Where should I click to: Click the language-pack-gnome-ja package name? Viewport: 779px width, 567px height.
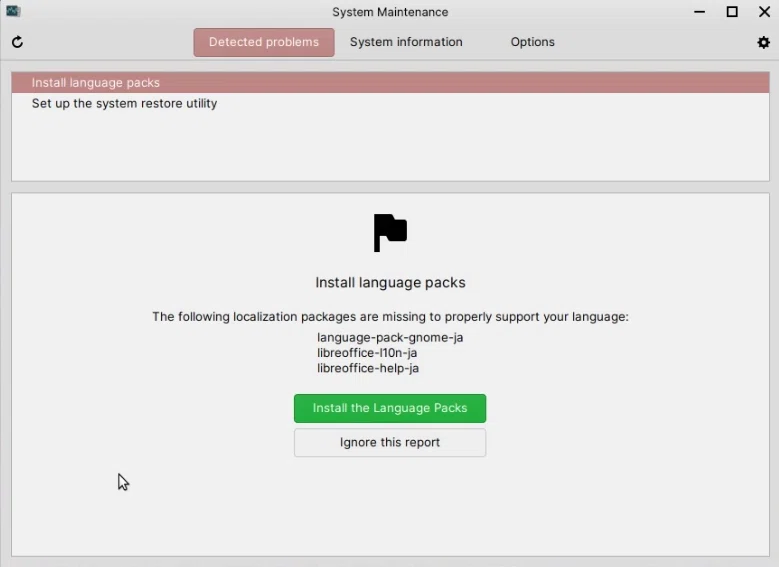coord(390,337)
